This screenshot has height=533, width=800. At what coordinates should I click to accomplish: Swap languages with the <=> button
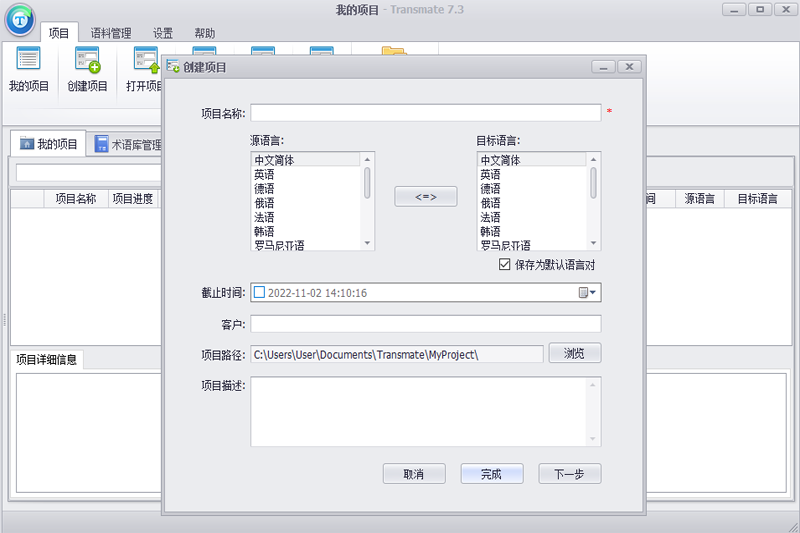coord(426,196)
